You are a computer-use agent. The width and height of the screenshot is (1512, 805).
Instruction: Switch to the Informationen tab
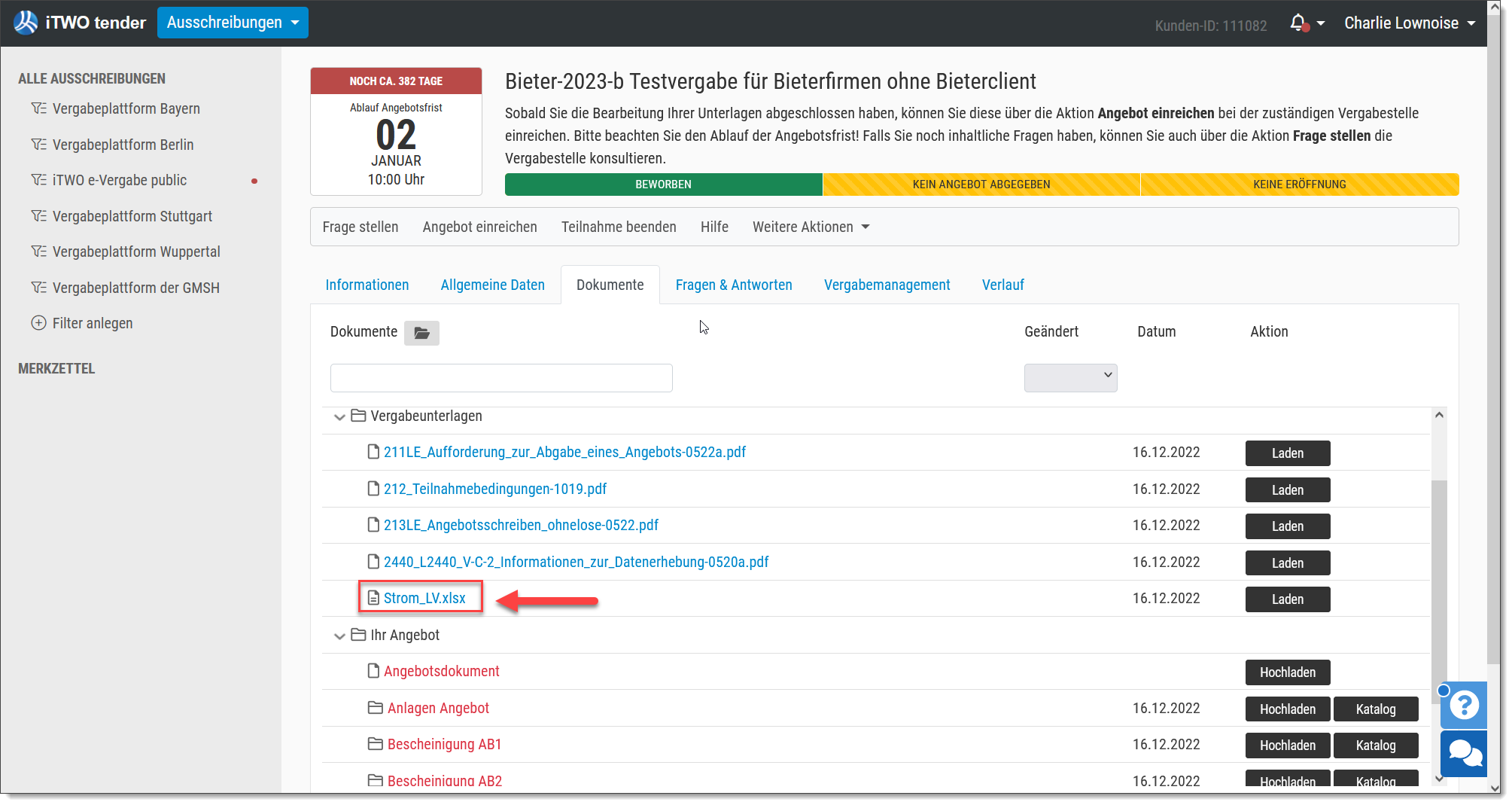tap(367, 285)
